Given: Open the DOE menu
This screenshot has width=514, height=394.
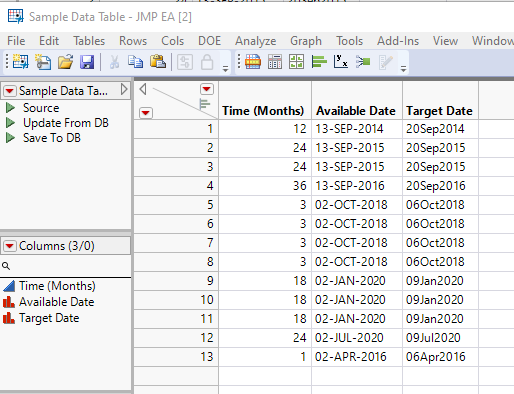Looking at the screenshot, I should tap(209, 41).
